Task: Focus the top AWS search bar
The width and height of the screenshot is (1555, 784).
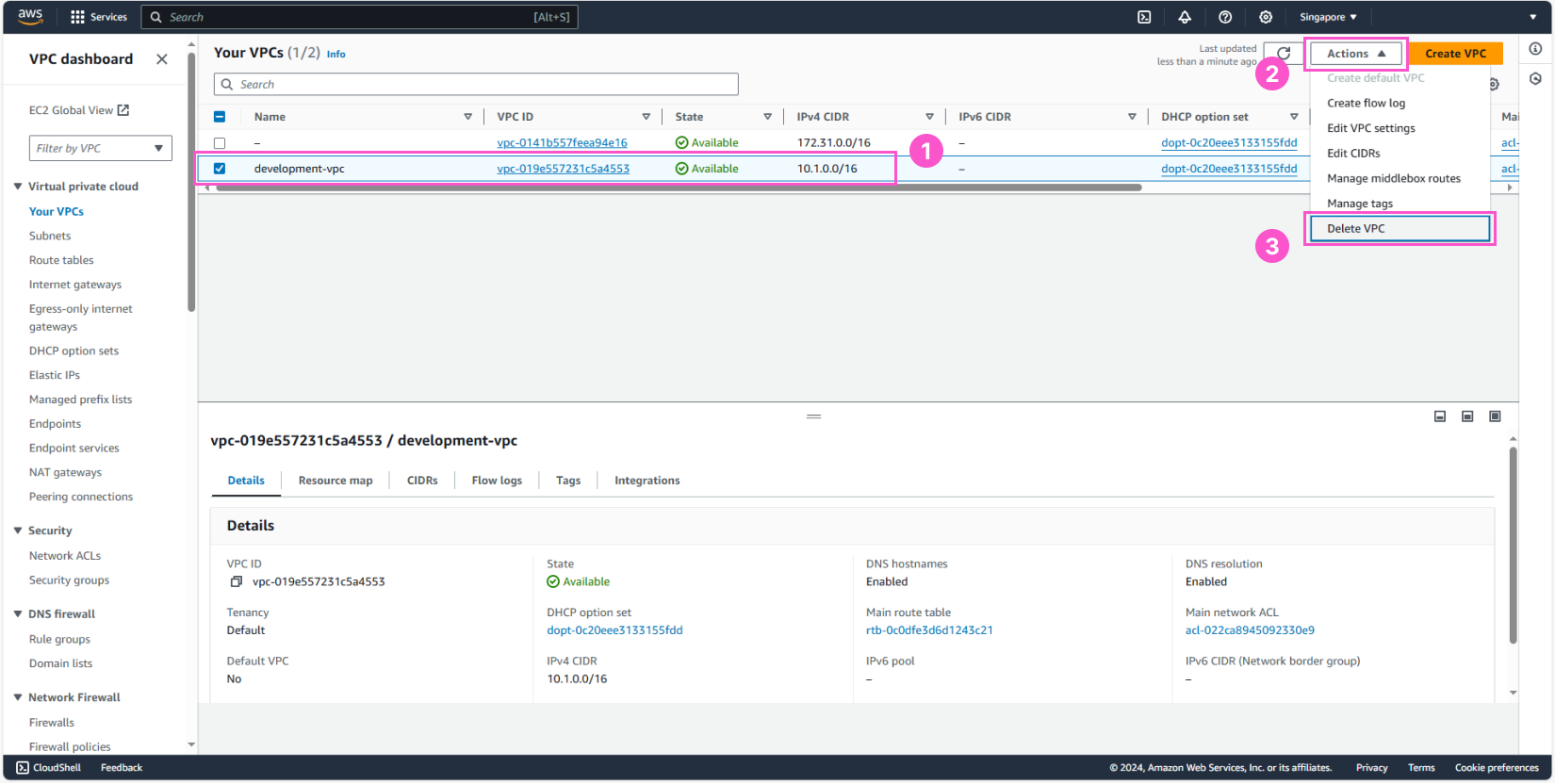Action: pos(359,17)
